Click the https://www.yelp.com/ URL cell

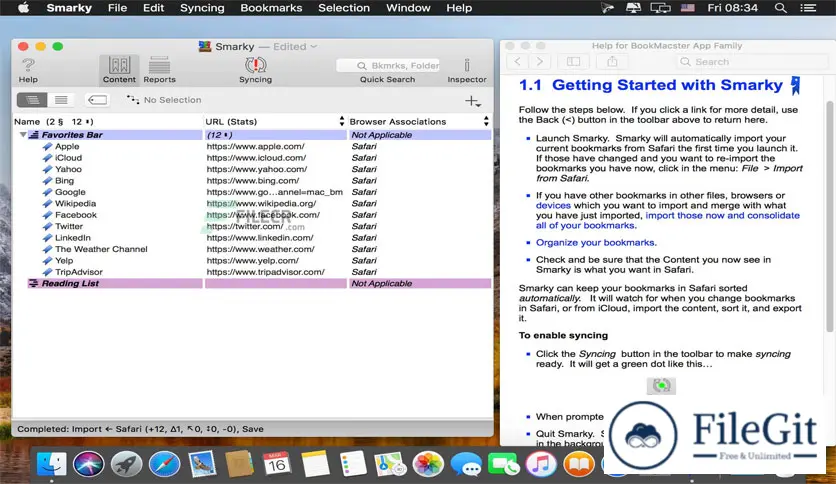253,261
